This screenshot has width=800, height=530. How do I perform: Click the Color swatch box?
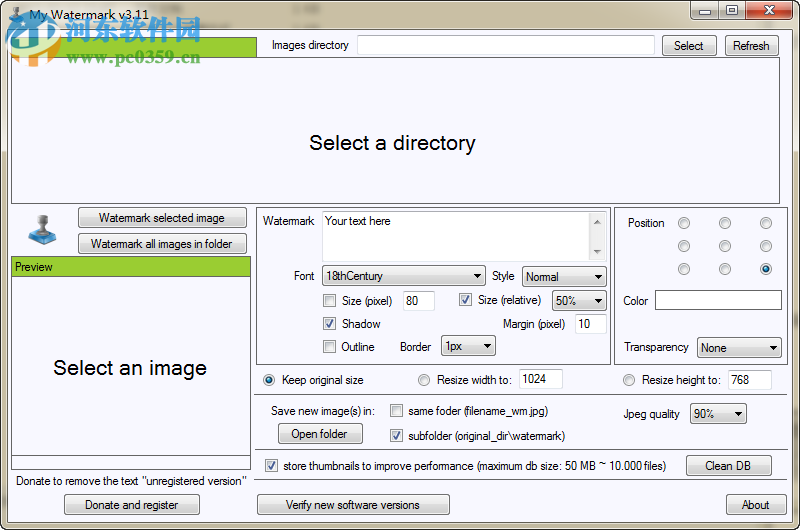[x=718, y=300]
